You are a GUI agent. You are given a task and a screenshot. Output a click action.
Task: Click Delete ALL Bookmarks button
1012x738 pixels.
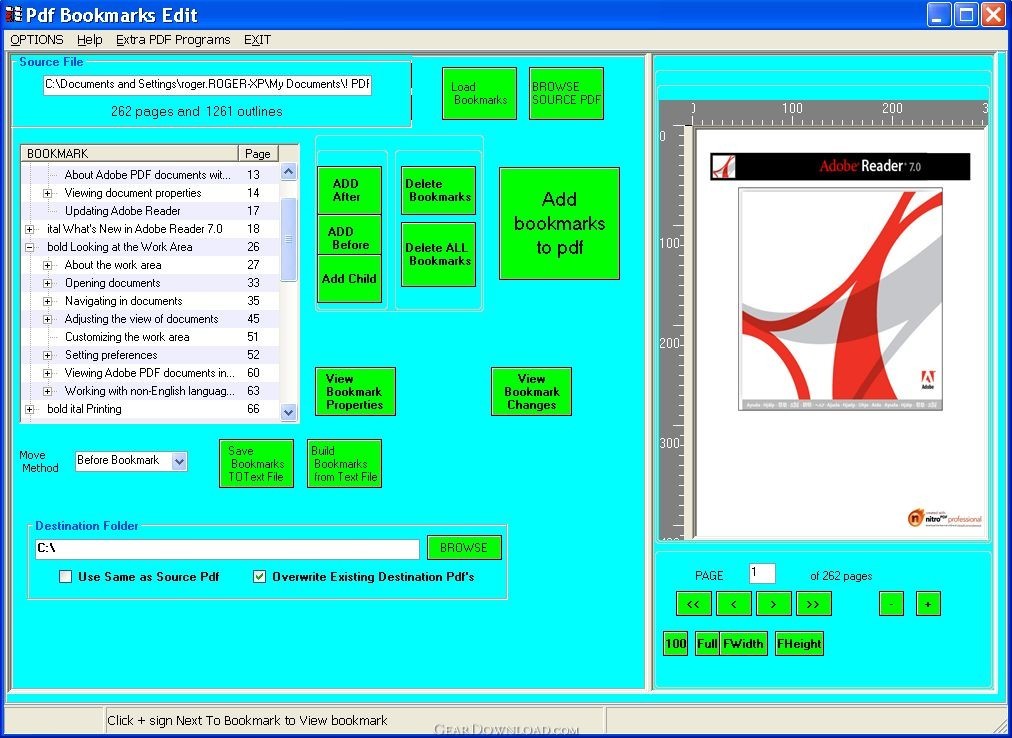[x=438, y=254]
